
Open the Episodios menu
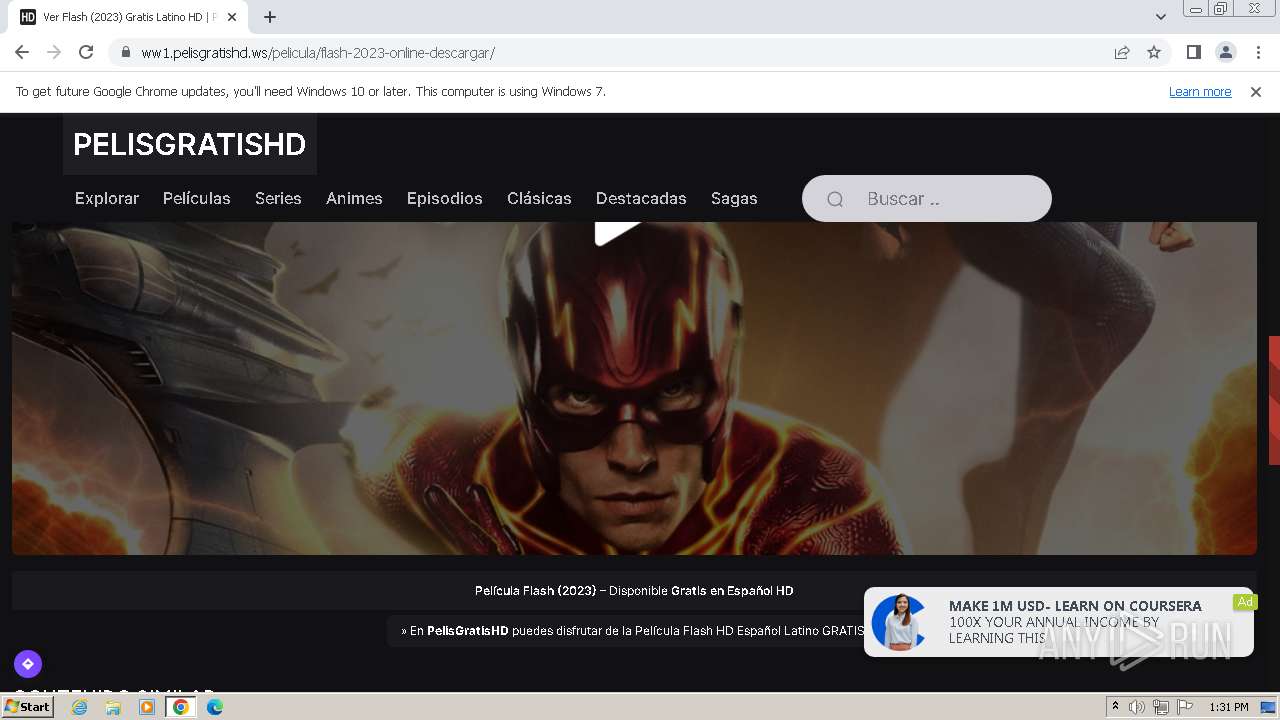(445, 198)
